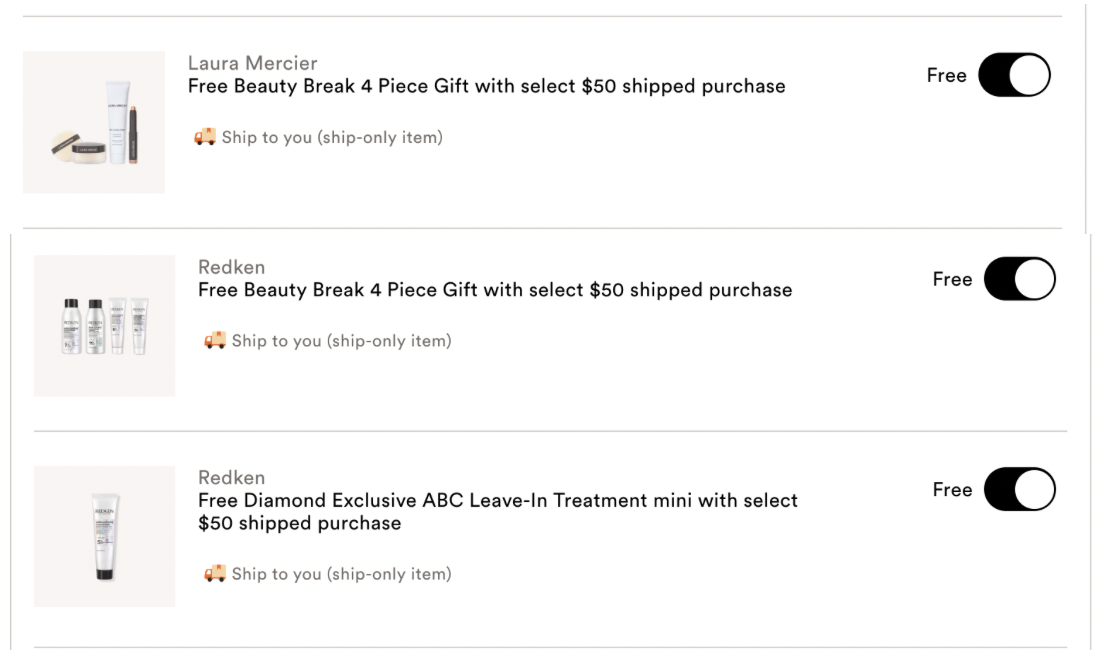The height and width of the screenshot is (658, 1112).
Task: Toggle the Laura Mercier free gift switch
Action: [x=1014, y=74]
